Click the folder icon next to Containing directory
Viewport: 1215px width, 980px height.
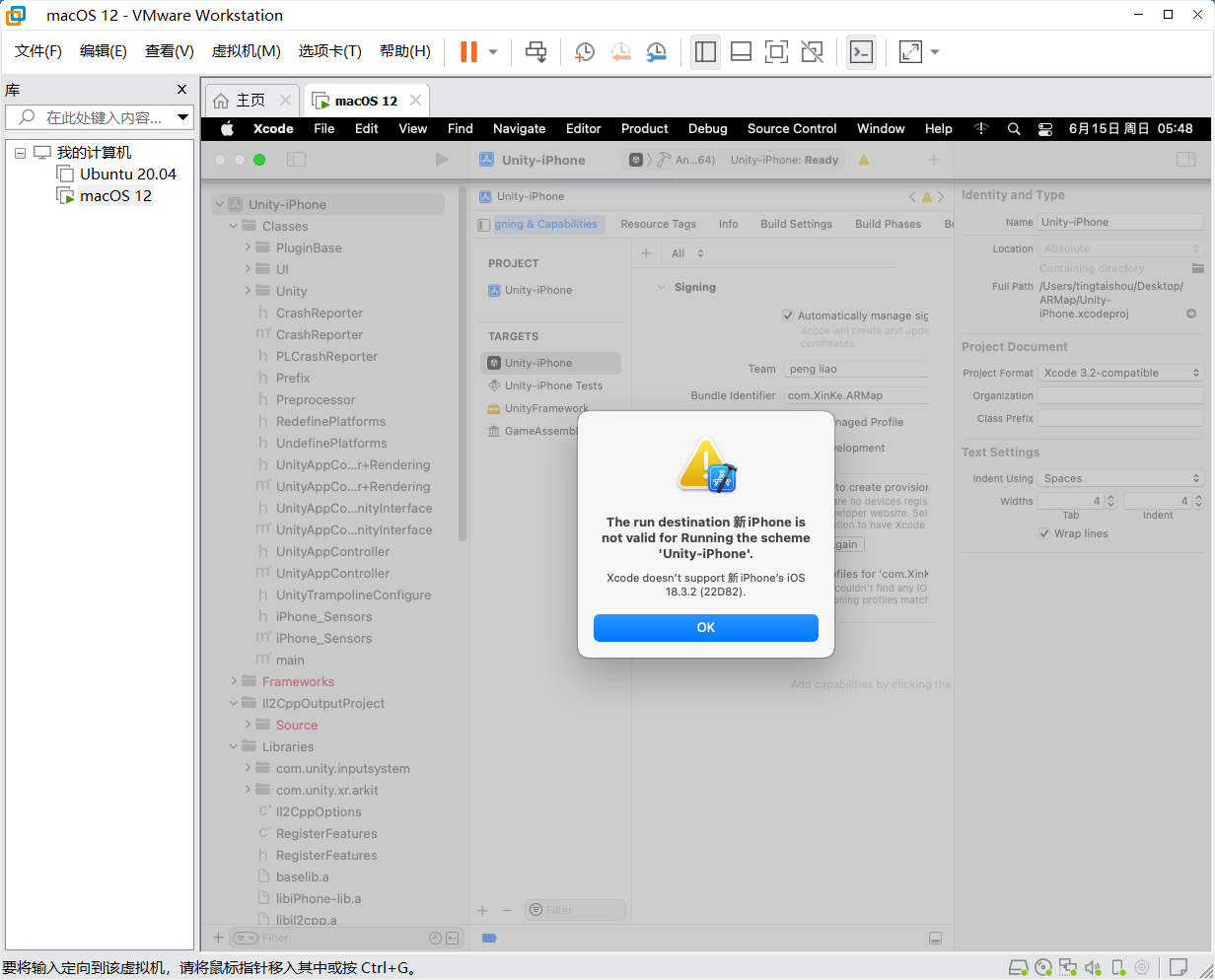point(1197,268)
